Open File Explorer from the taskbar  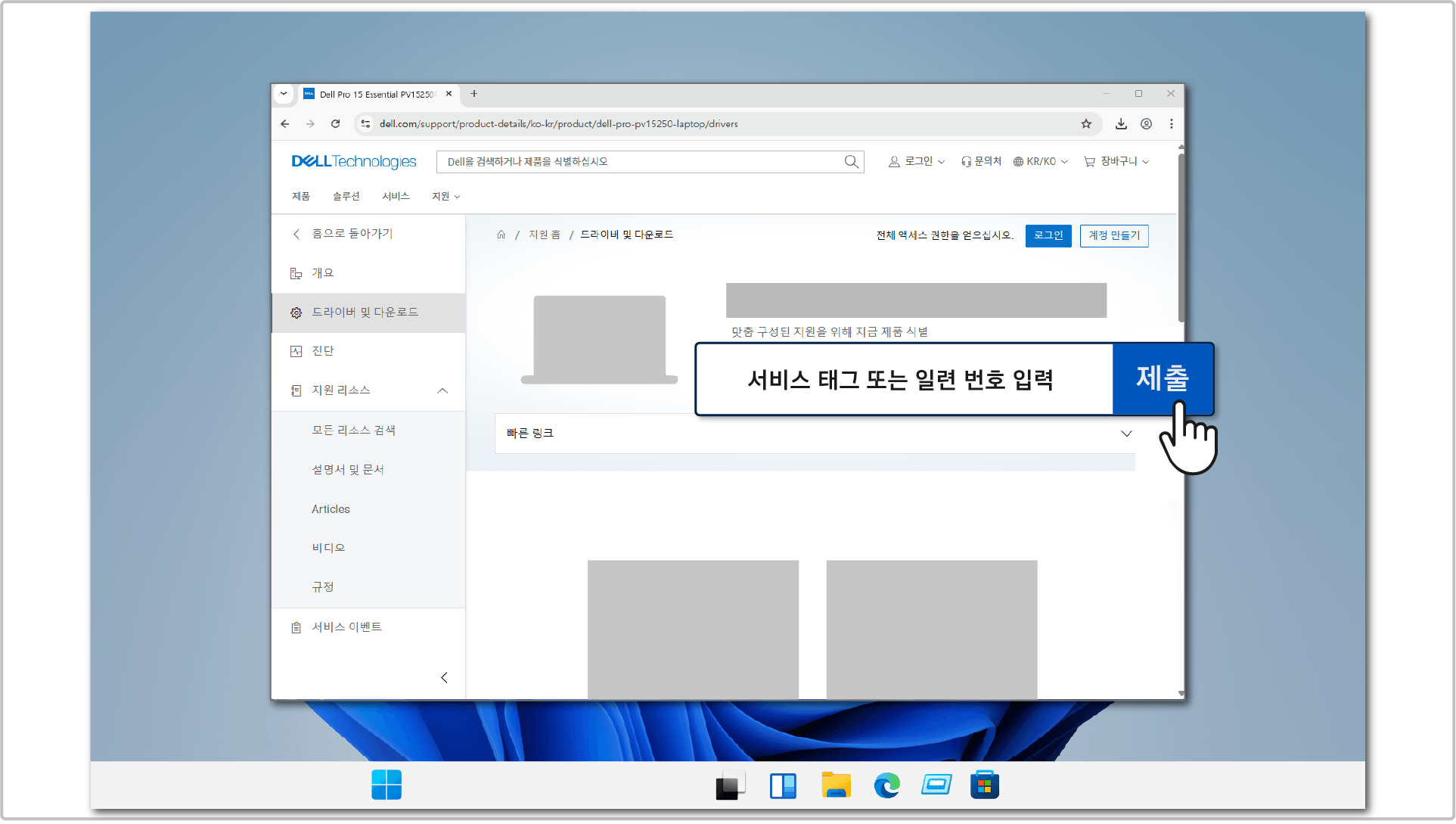[836, 785]
